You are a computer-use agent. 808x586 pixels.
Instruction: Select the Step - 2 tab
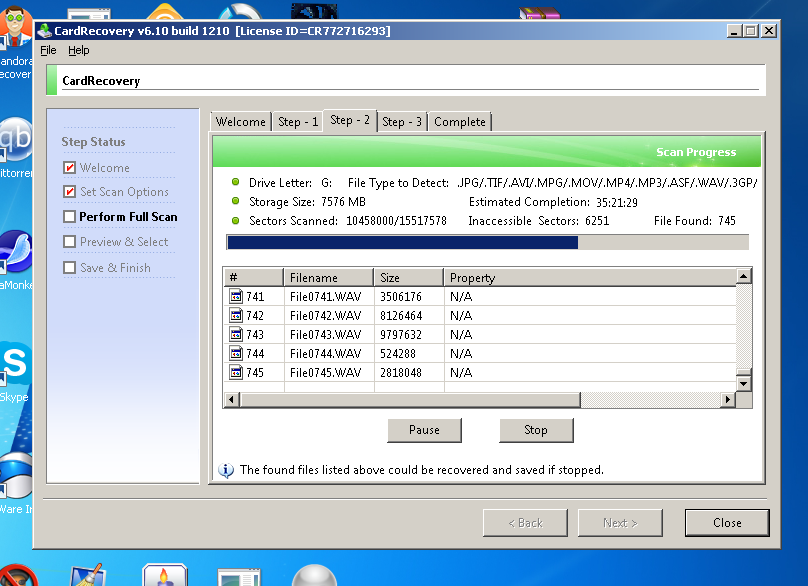pyautogui.click(x=350, y=121)
